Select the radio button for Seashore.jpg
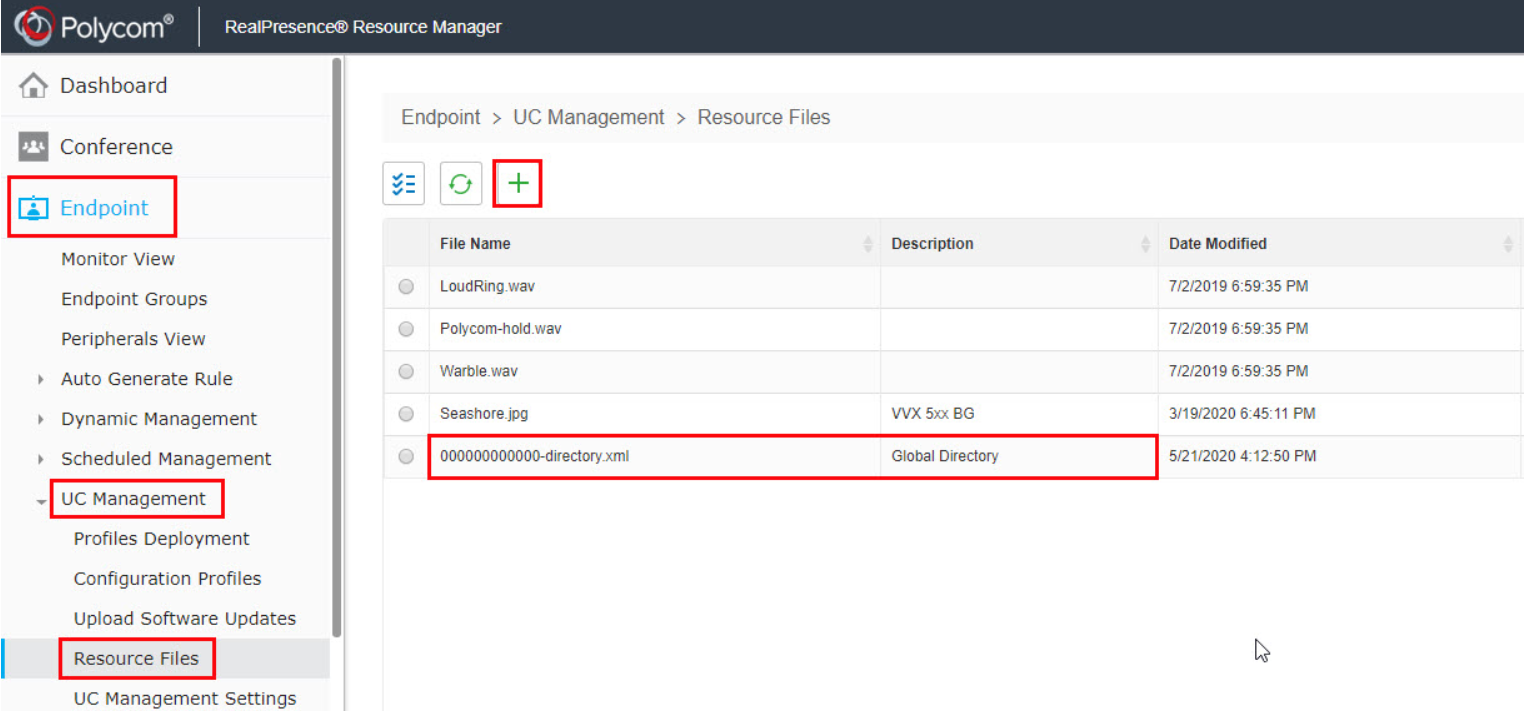Image resolution: width=1532 pixels, height=711 pixels. [x=405, y=413]
